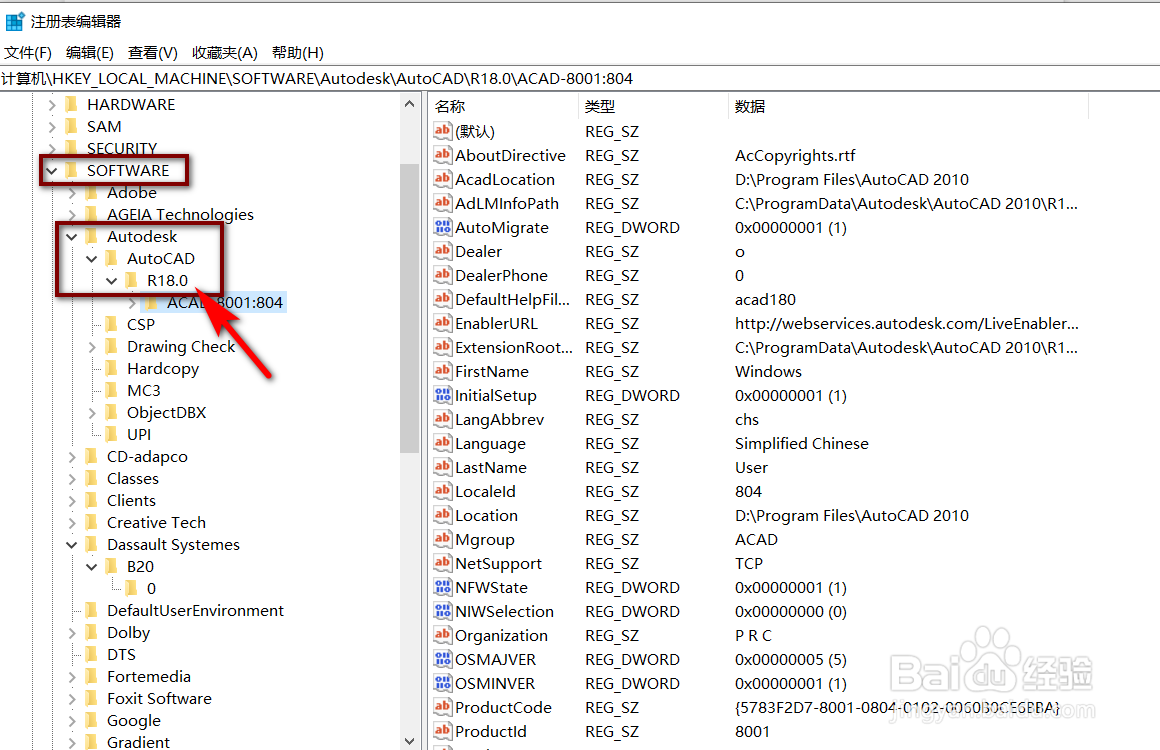Click the AGEIA Technologies folder icon

click(x=92, y=214)
